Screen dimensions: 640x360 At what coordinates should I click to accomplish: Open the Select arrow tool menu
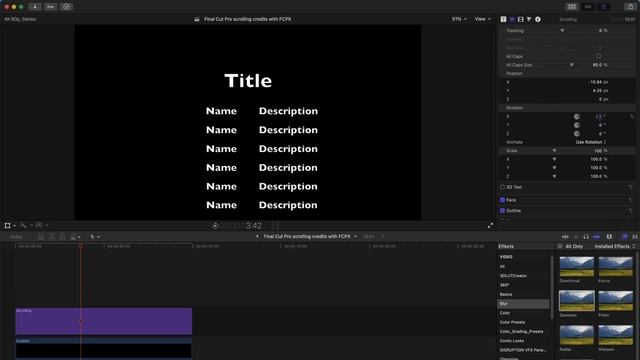pos(94,237)
